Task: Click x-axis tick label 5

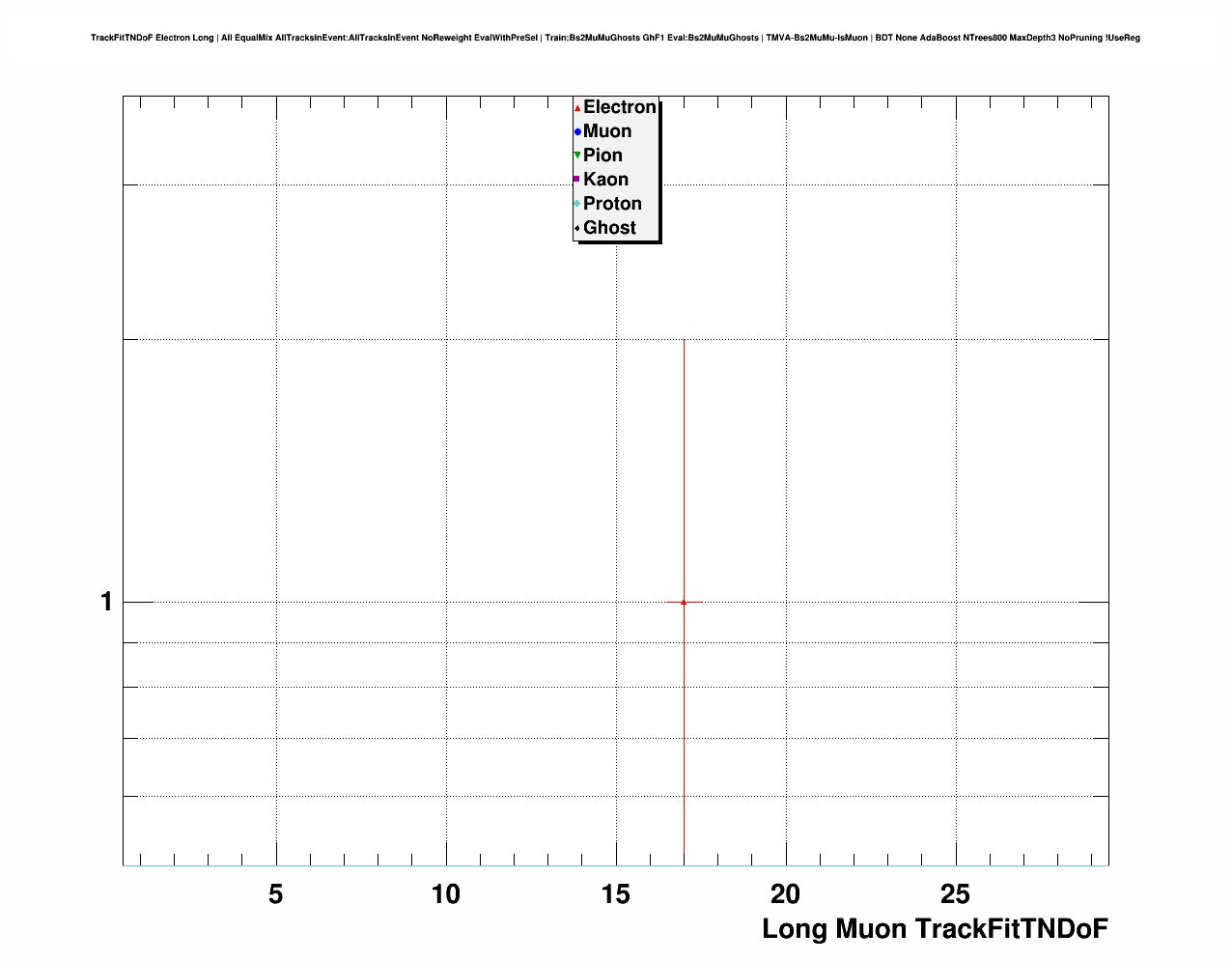Action: [276, 894]
